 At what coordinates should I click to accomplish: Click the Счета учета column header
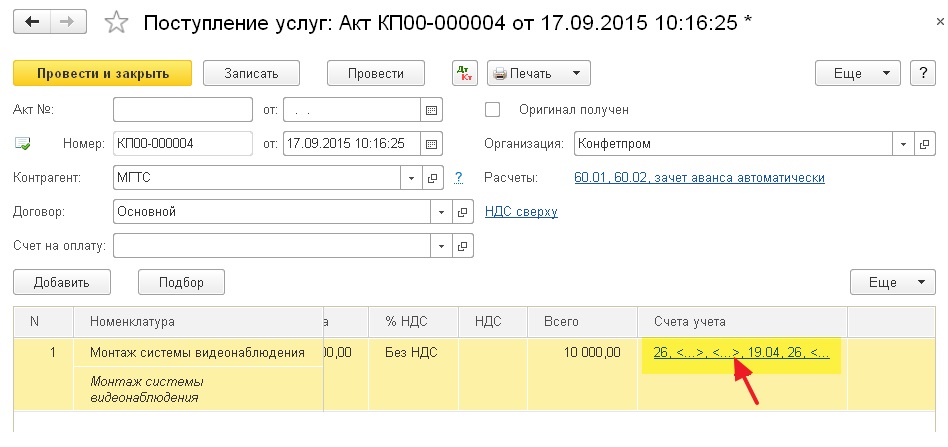742,322
